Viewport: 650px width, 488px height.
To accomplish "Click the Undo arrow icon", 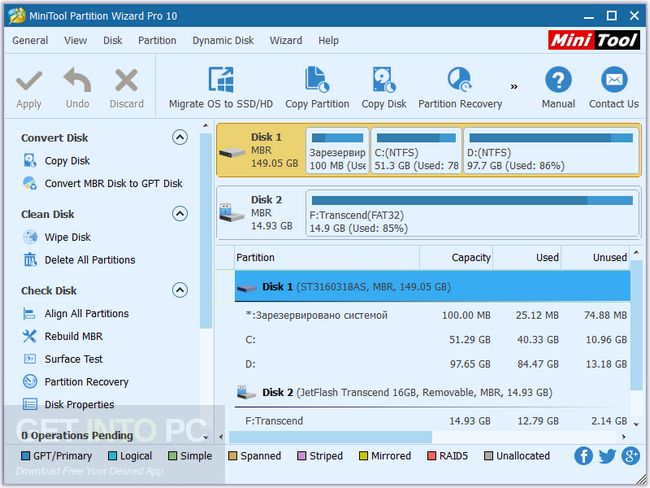I will point(77,80).
